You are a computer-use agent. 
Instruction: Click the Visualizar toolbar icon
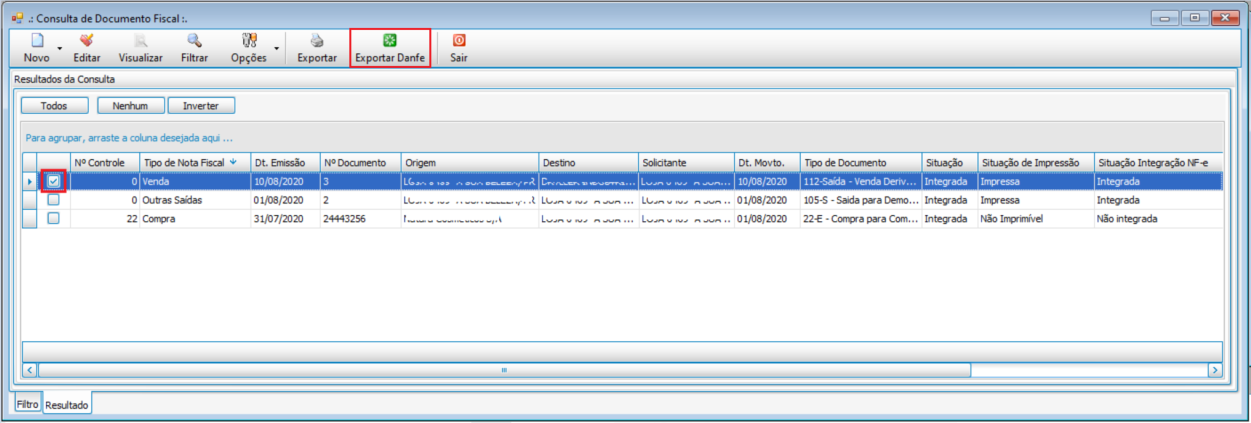[141, 41]
